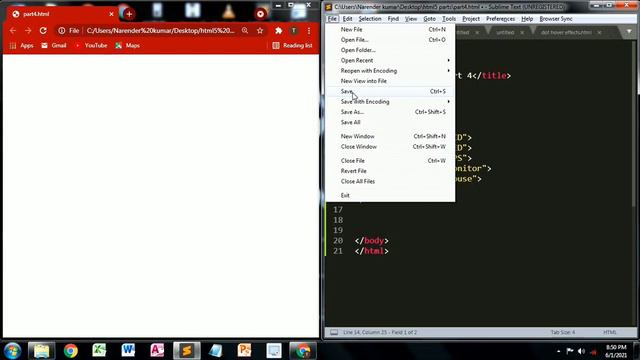Open Gmail bookmark
This screenshot has width=640, height=360.
point(54,45)
